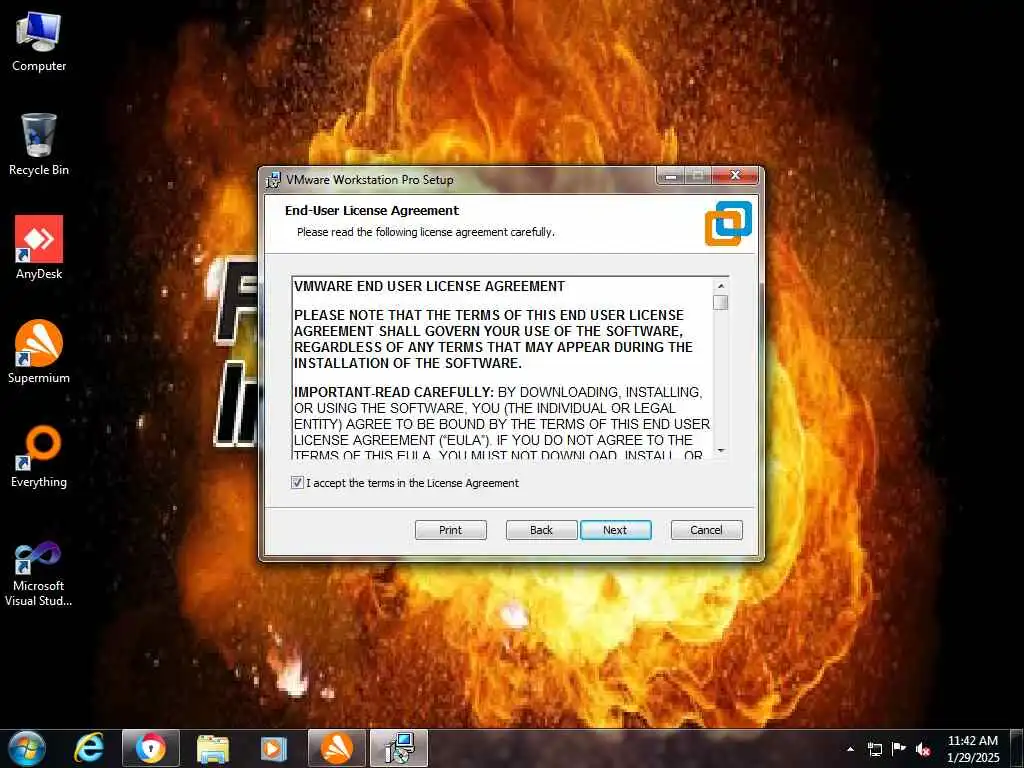Cancel the VMware Workstation setup
1024x768 pixels.
(707, 530)
